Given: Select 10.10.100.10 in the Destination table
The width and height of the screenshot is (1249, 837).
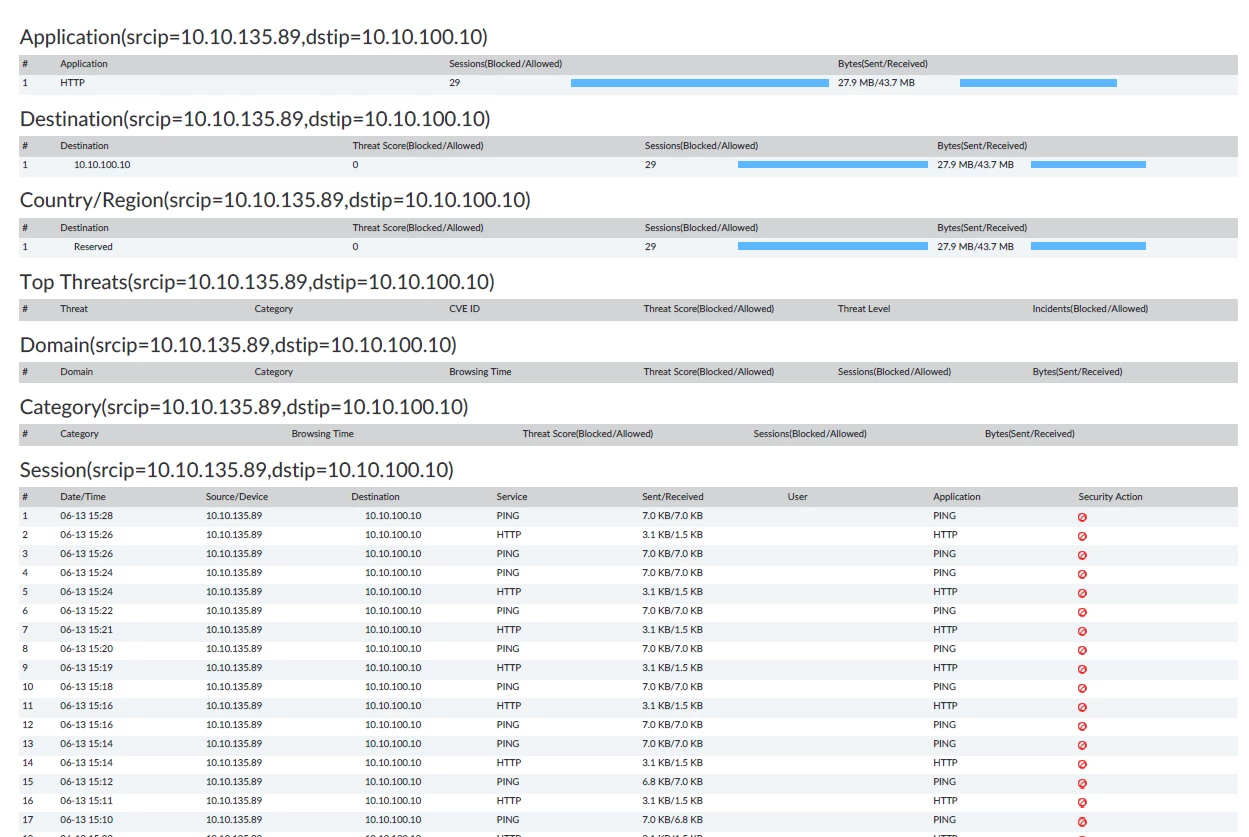Looking at the screenshot, I should 102,165.
